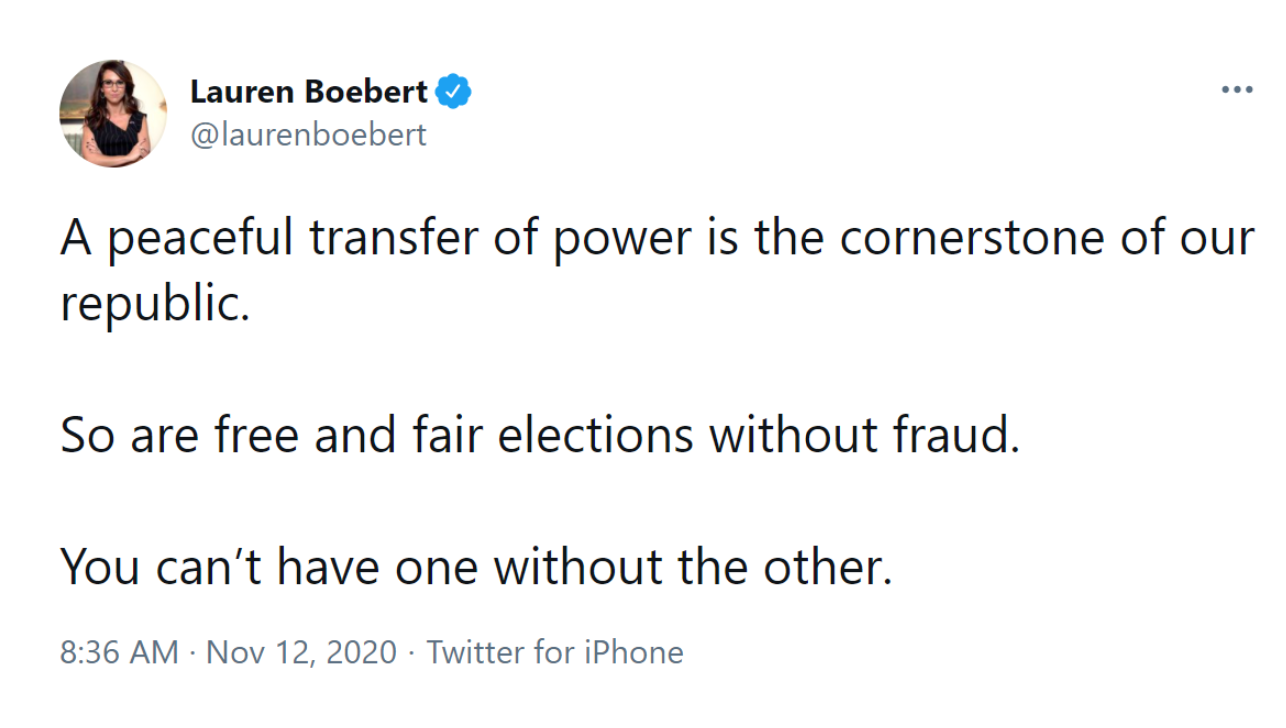
Task: Click the word "republic." in the tweet
Action: [x=154, y=305]
